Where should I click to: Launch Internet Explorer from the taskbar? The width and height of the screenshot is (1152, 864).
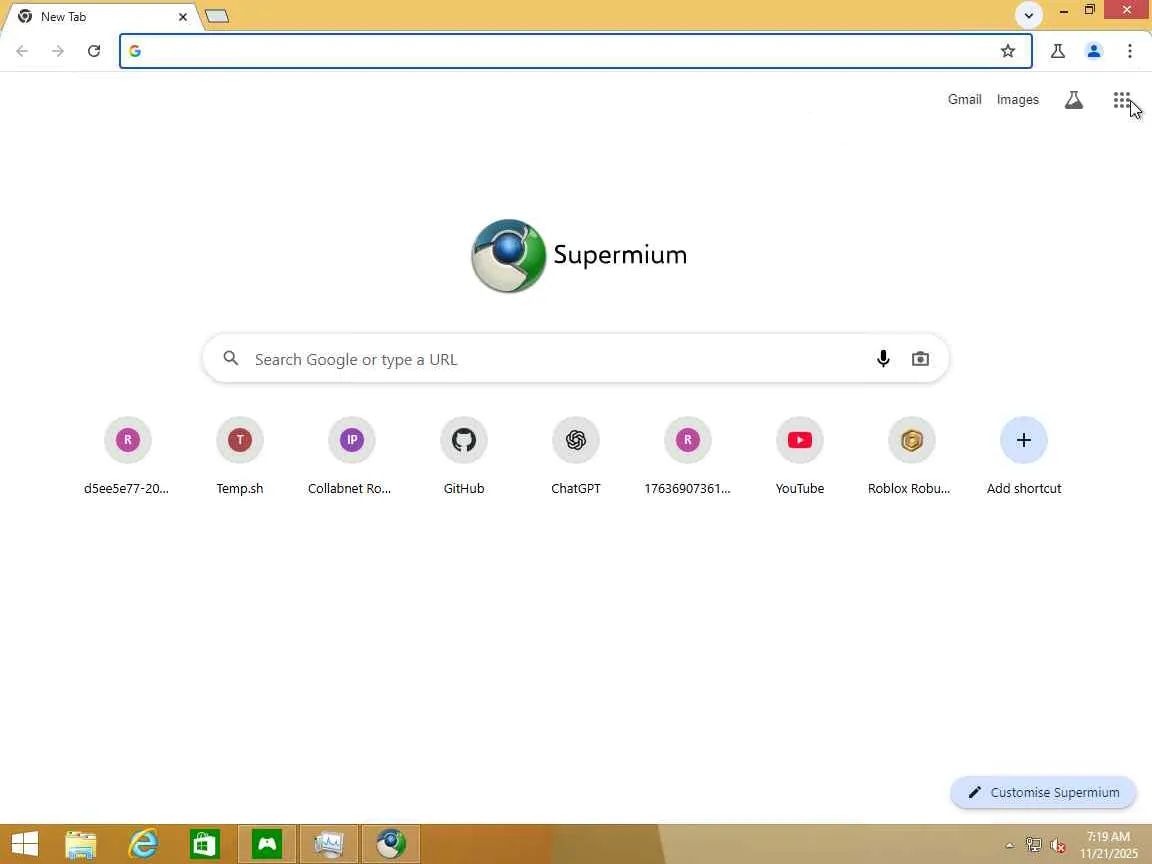click(143, 844)
